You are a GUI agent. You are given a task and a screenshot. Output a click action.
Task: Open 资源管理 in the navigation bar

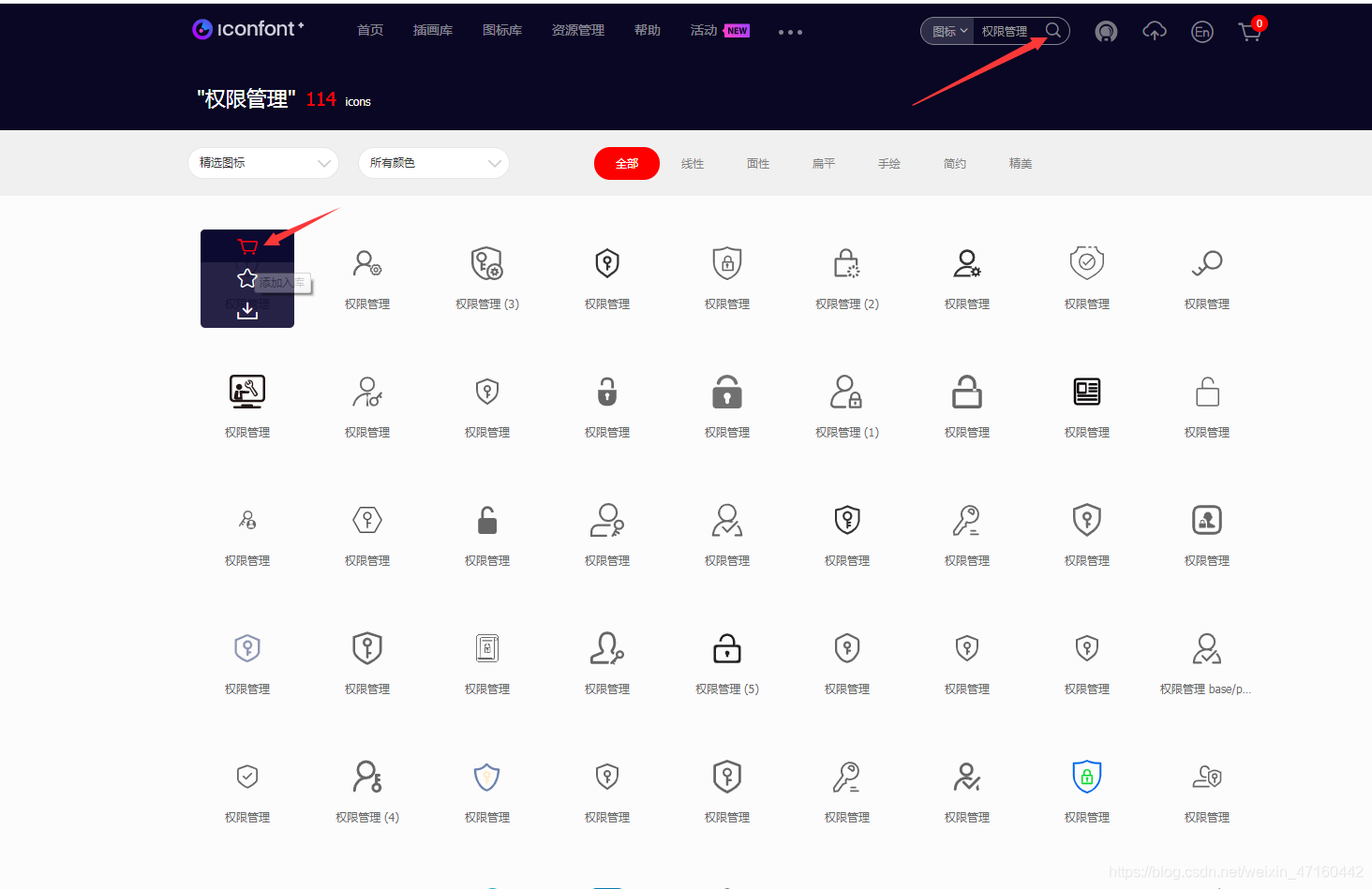click(x=578, y=31)
